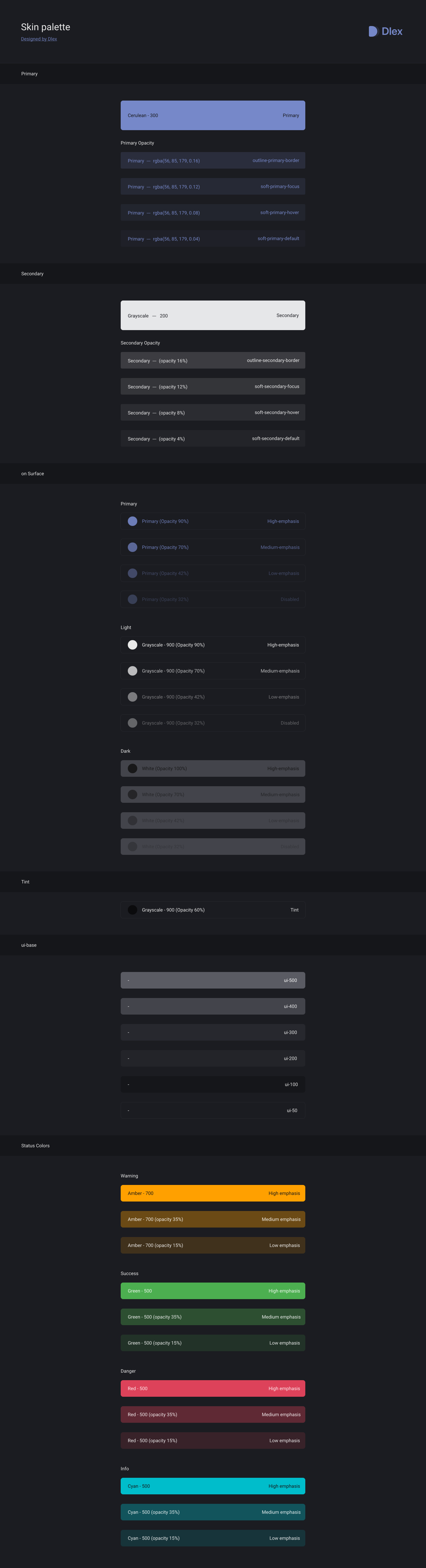Pick the ui-300 swatch
The height and width of the screenshot is (1568, 426).
tap(213, 1032)
